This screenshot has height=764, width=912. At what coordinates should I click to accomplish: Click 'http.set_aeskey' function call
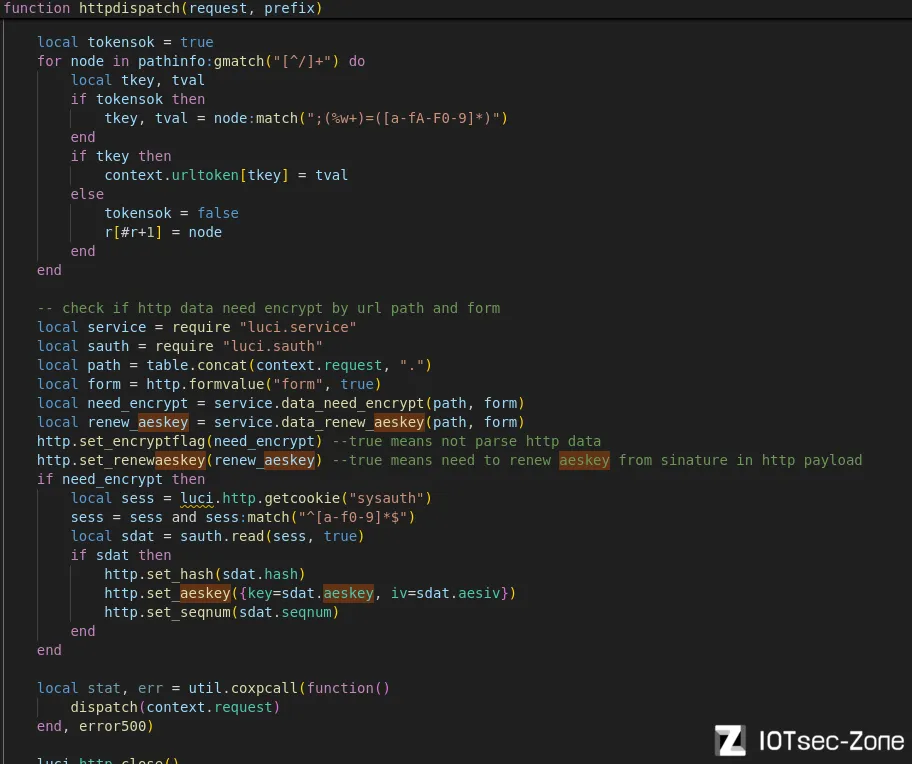168,594
